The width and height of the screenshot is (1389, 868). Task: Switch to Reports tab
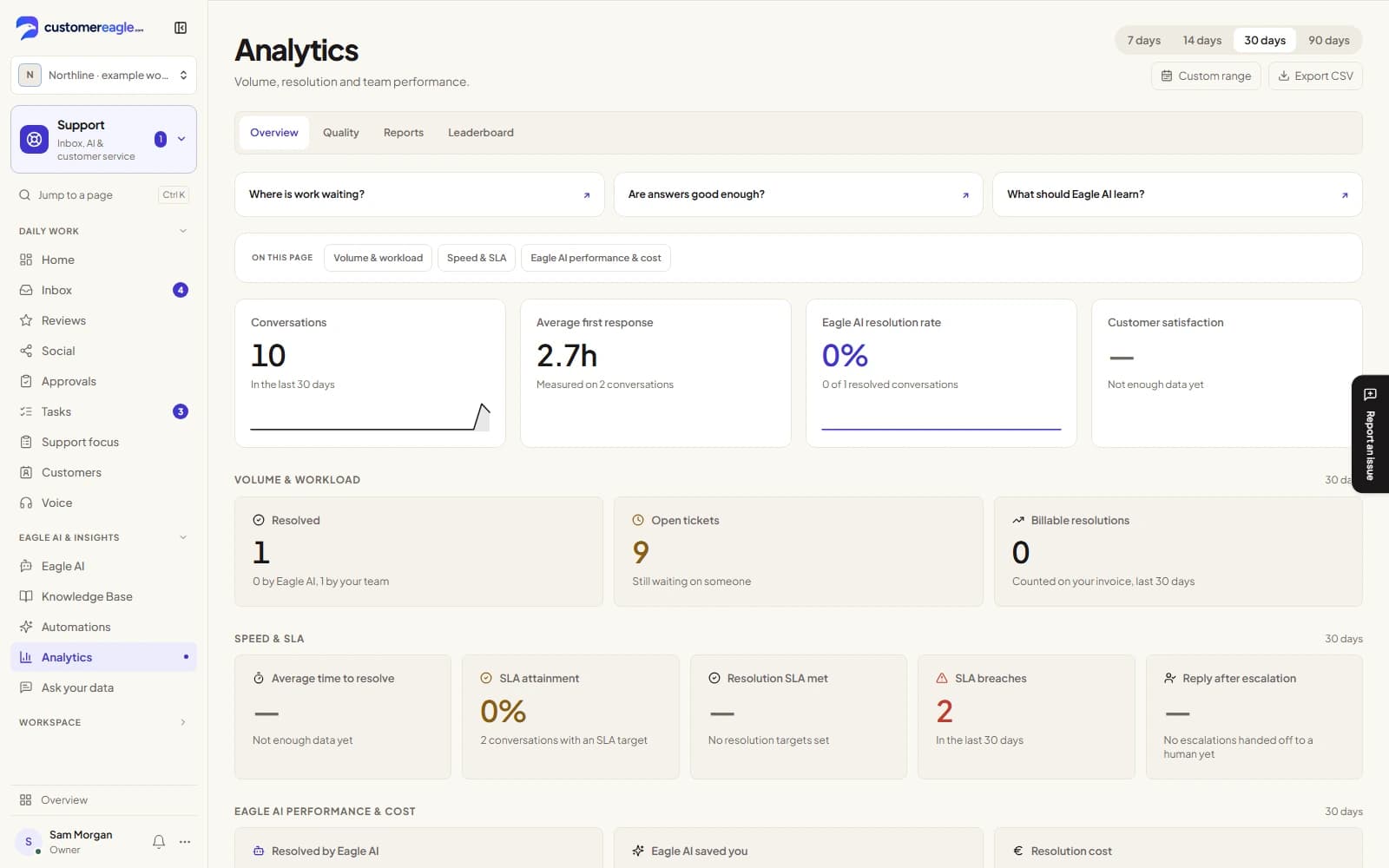[404, 133]
